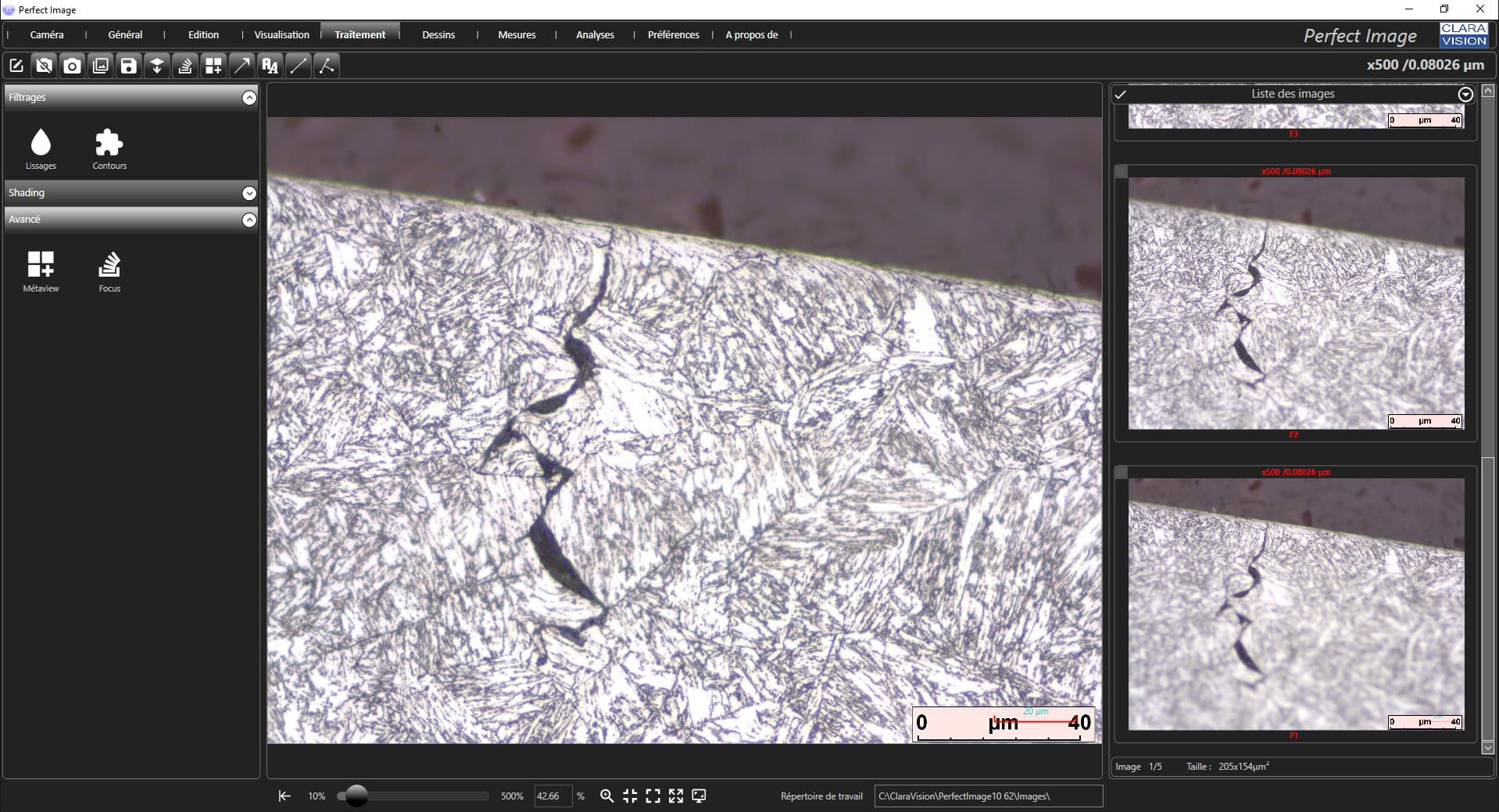This screenshot has width=1499, height=812.
Task: Click the image list scroll up arrow
Action: point(1488,90)
